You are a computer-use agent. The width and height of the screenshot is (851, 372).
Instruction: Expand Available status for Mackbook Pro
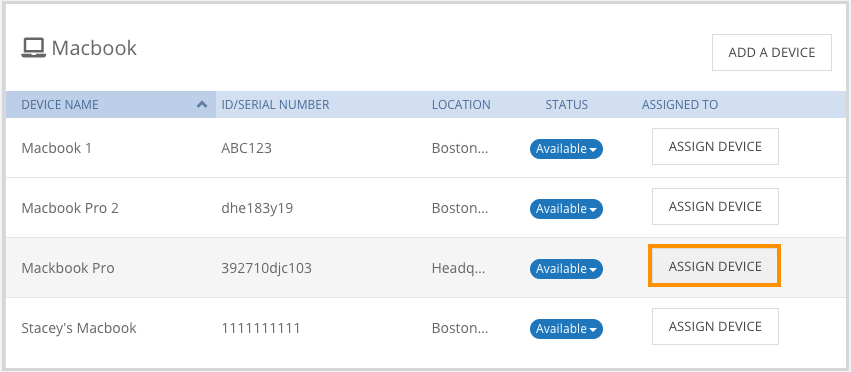click(x=566, y=269)
